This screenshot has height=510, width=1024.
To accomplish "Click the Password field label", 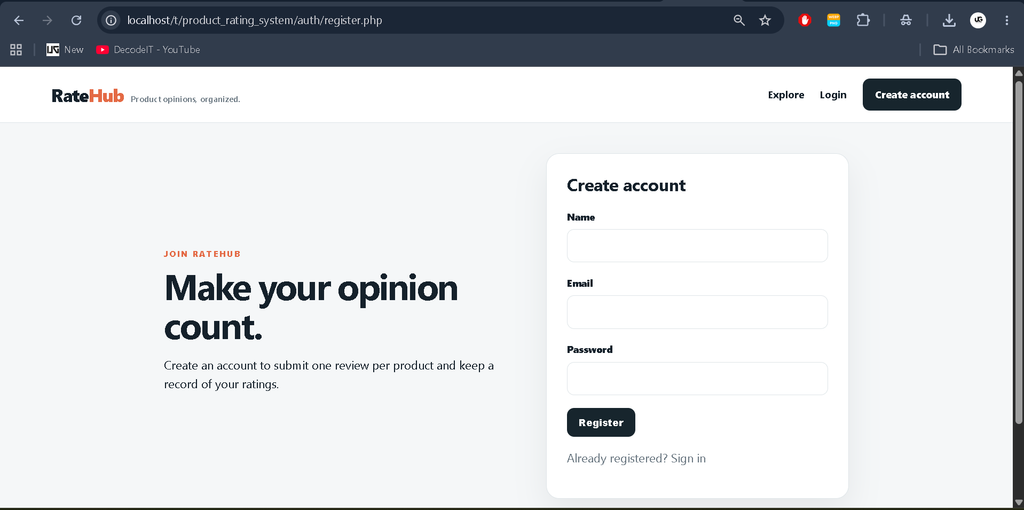I will [590, 349].
